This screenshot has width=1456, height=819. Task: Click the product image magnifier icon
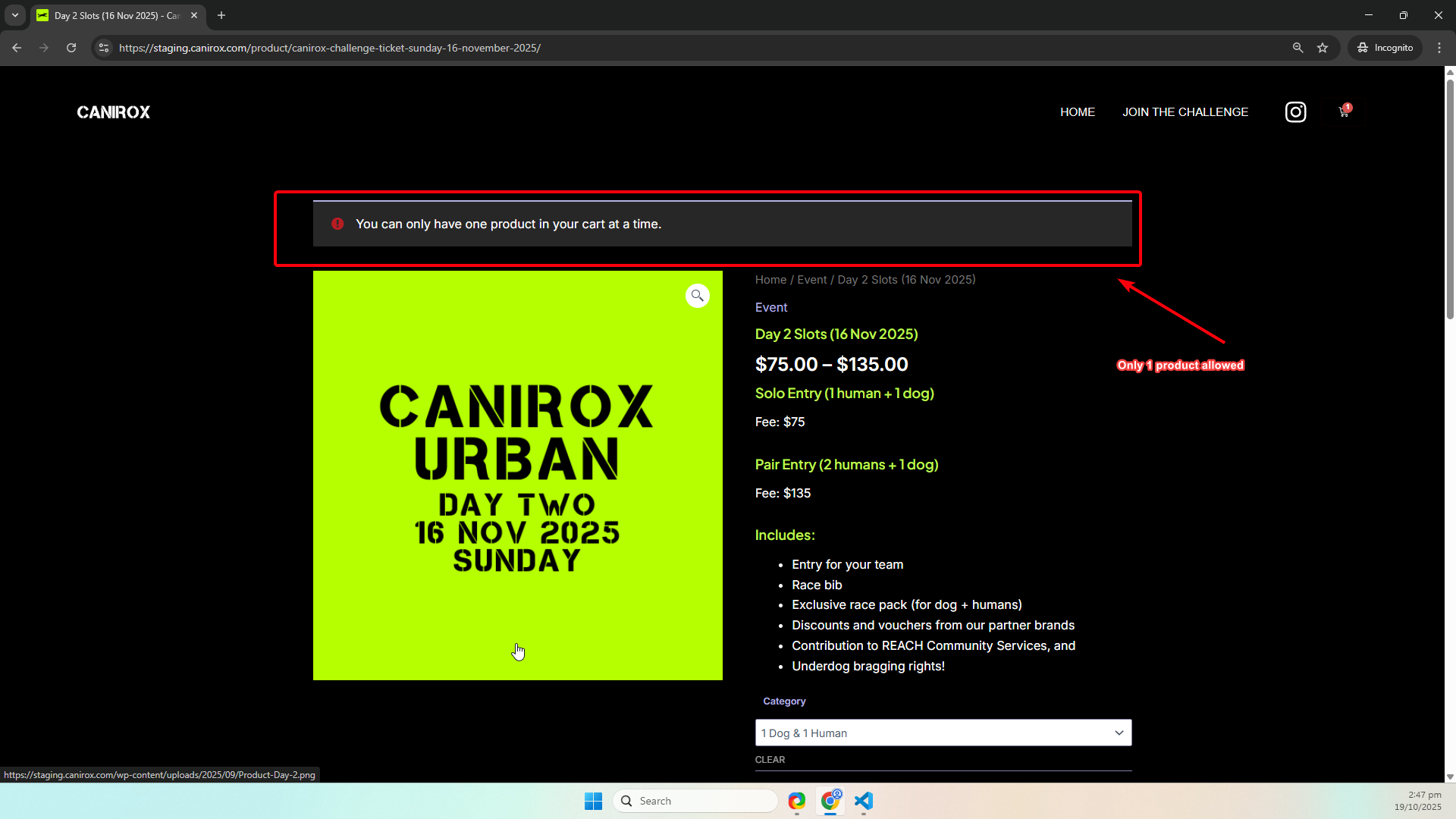[x=697, y=296]
